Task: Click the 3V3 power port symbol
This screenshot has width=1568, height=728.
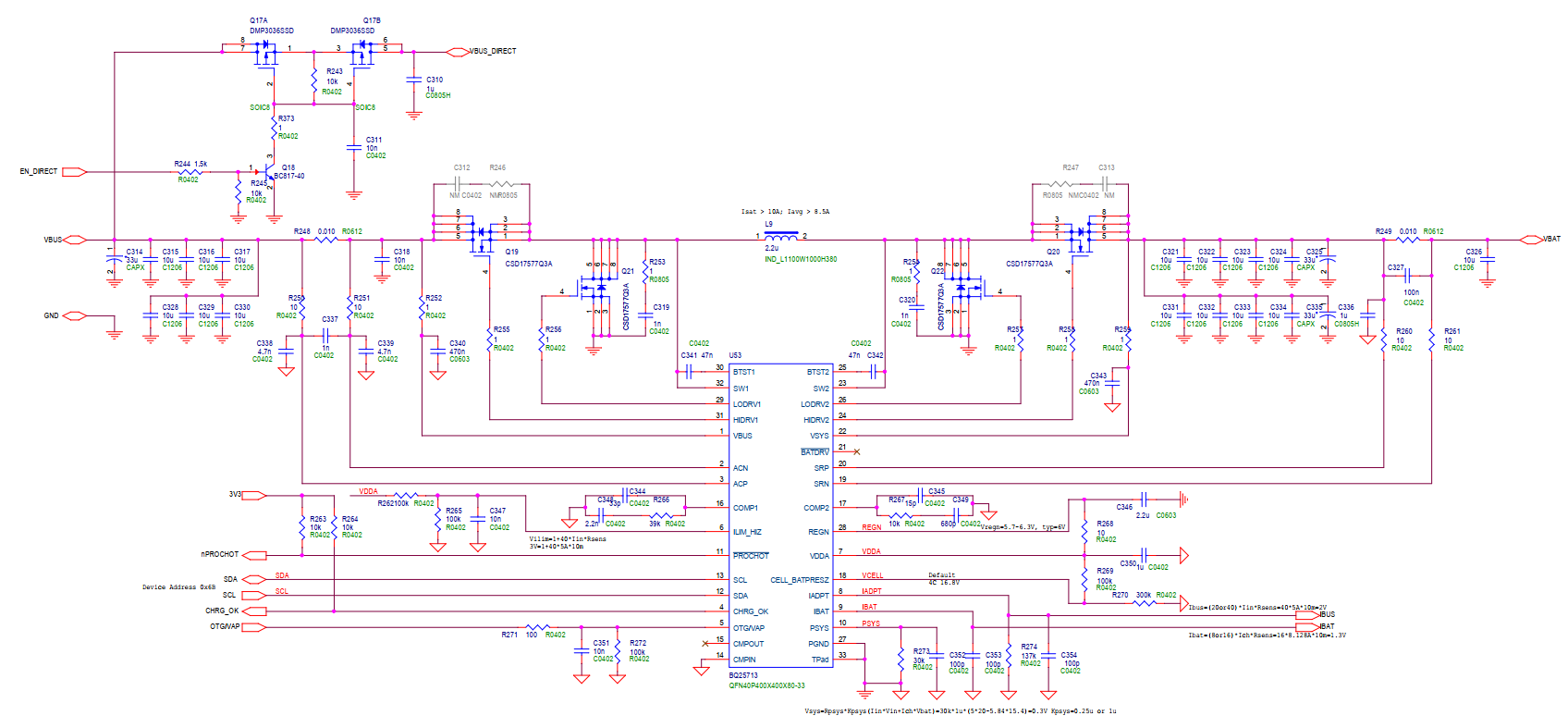Action: pos(254,496)
